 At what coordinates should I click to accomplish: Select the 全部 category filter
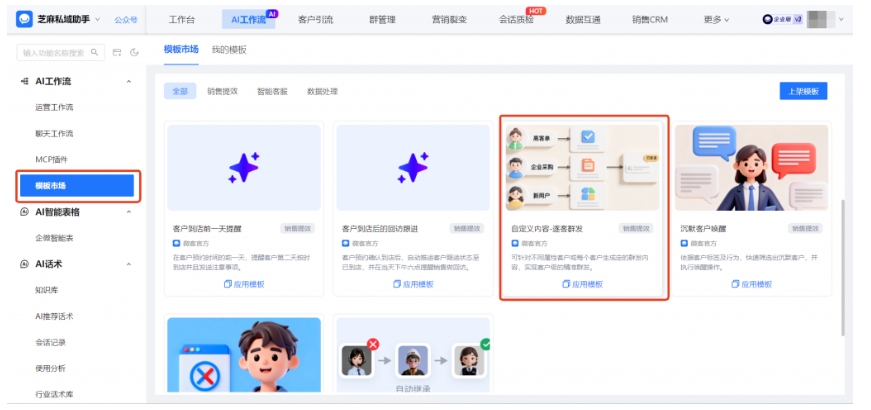pyautogui.click(x=180, y=91)
